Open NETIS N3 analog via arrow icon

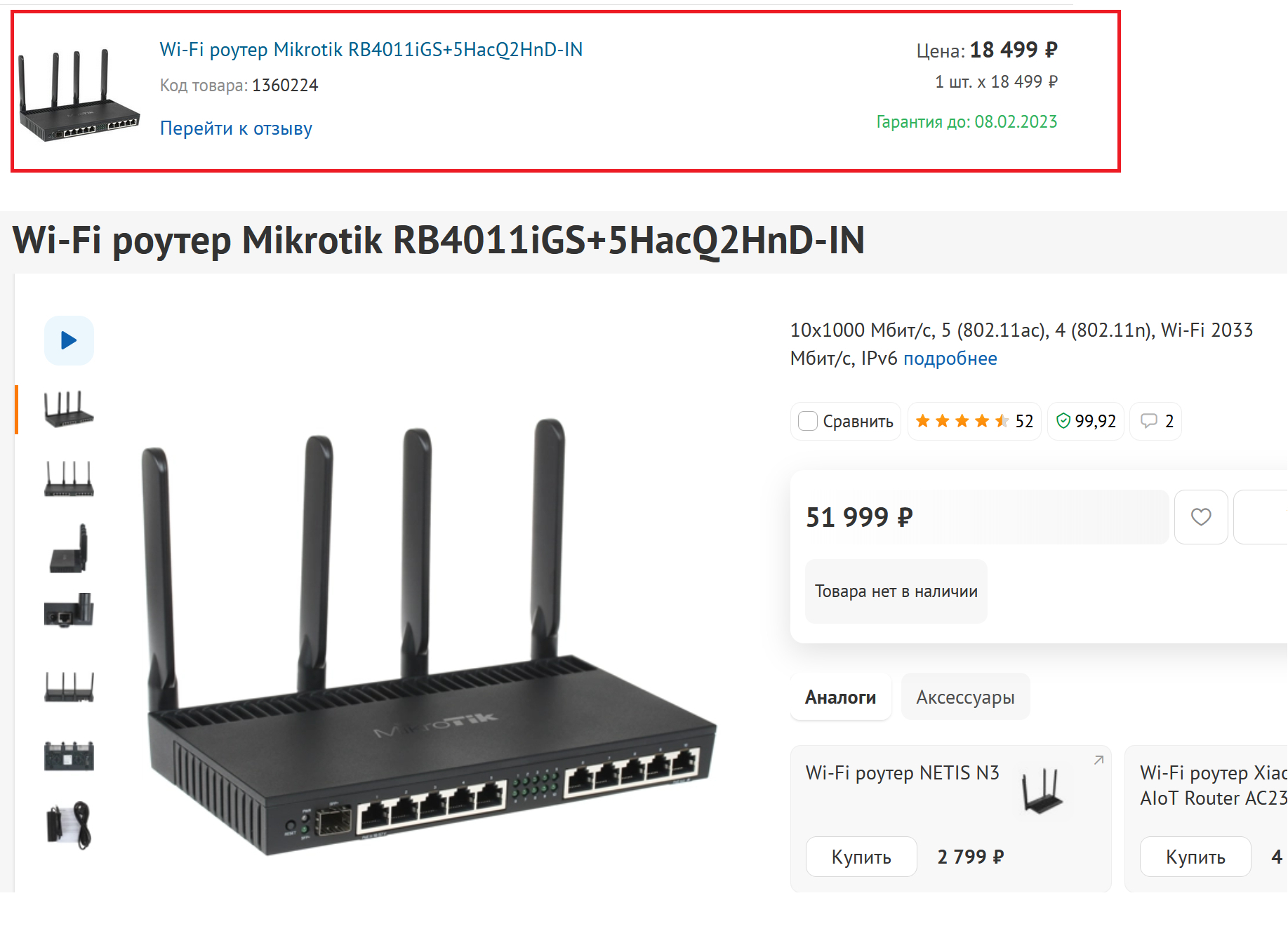point(1099,760)
